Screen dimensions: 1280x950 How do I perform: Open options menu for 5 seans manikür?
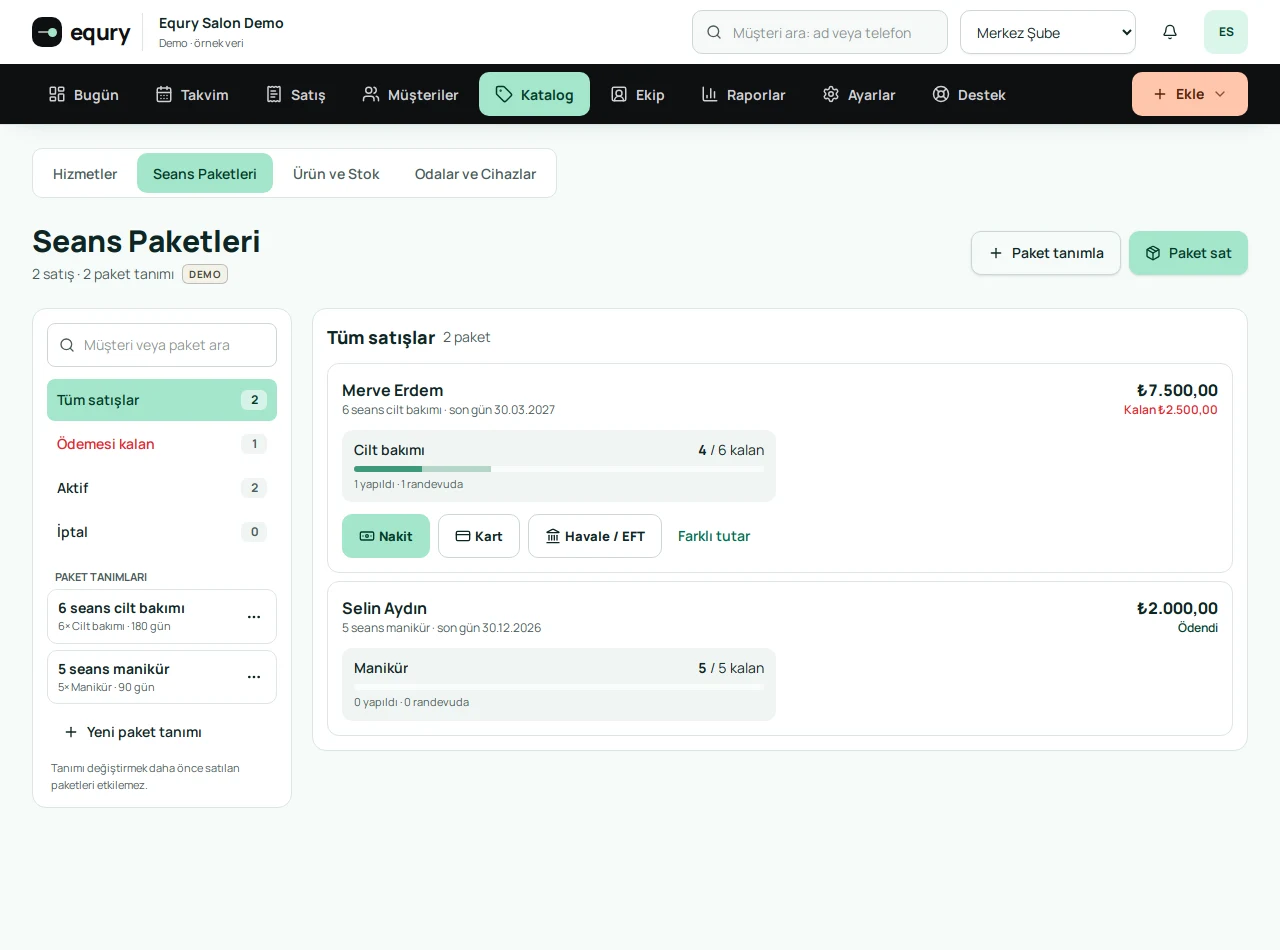point(254,677)
